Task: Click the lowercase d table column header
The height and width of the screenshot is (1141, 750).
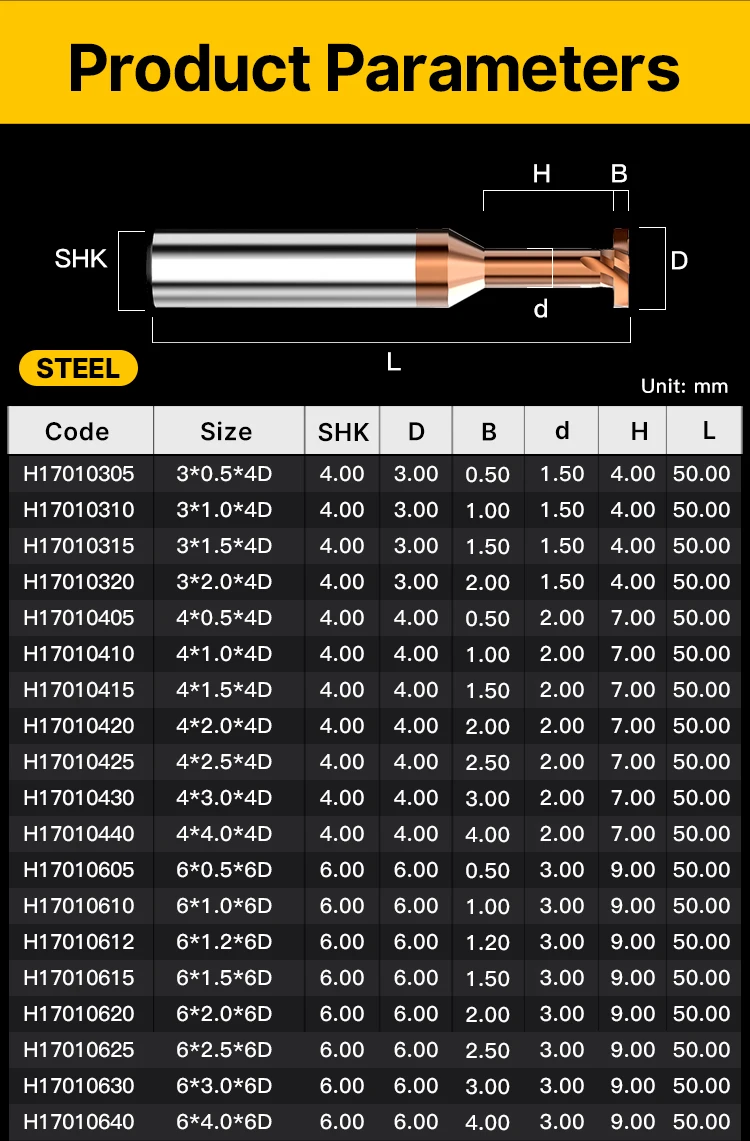Action: (x=562, y=431)
